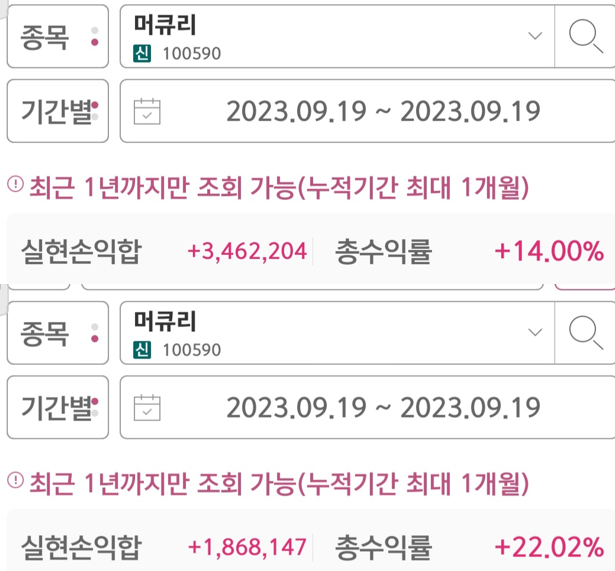Screen dimensions: 615x571
Task: Select the lower 2023.09.19 ~ 2023.09.19 date field
Action: pyautogui.click(x=368, y=407)
